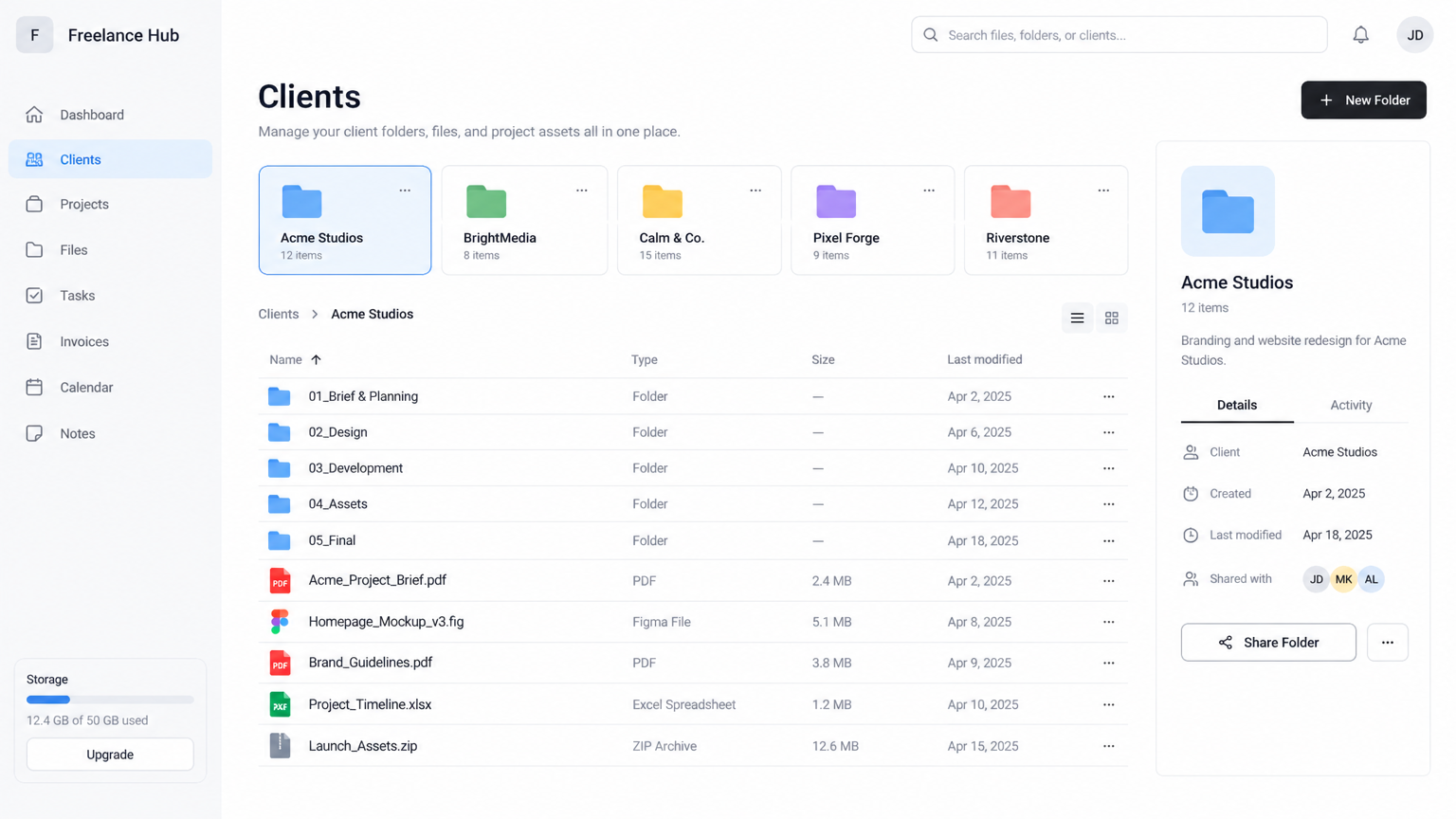Go to Dashboard in sidebar
1456x819 pixels.
pyautogui.click(x=110, y=115)
